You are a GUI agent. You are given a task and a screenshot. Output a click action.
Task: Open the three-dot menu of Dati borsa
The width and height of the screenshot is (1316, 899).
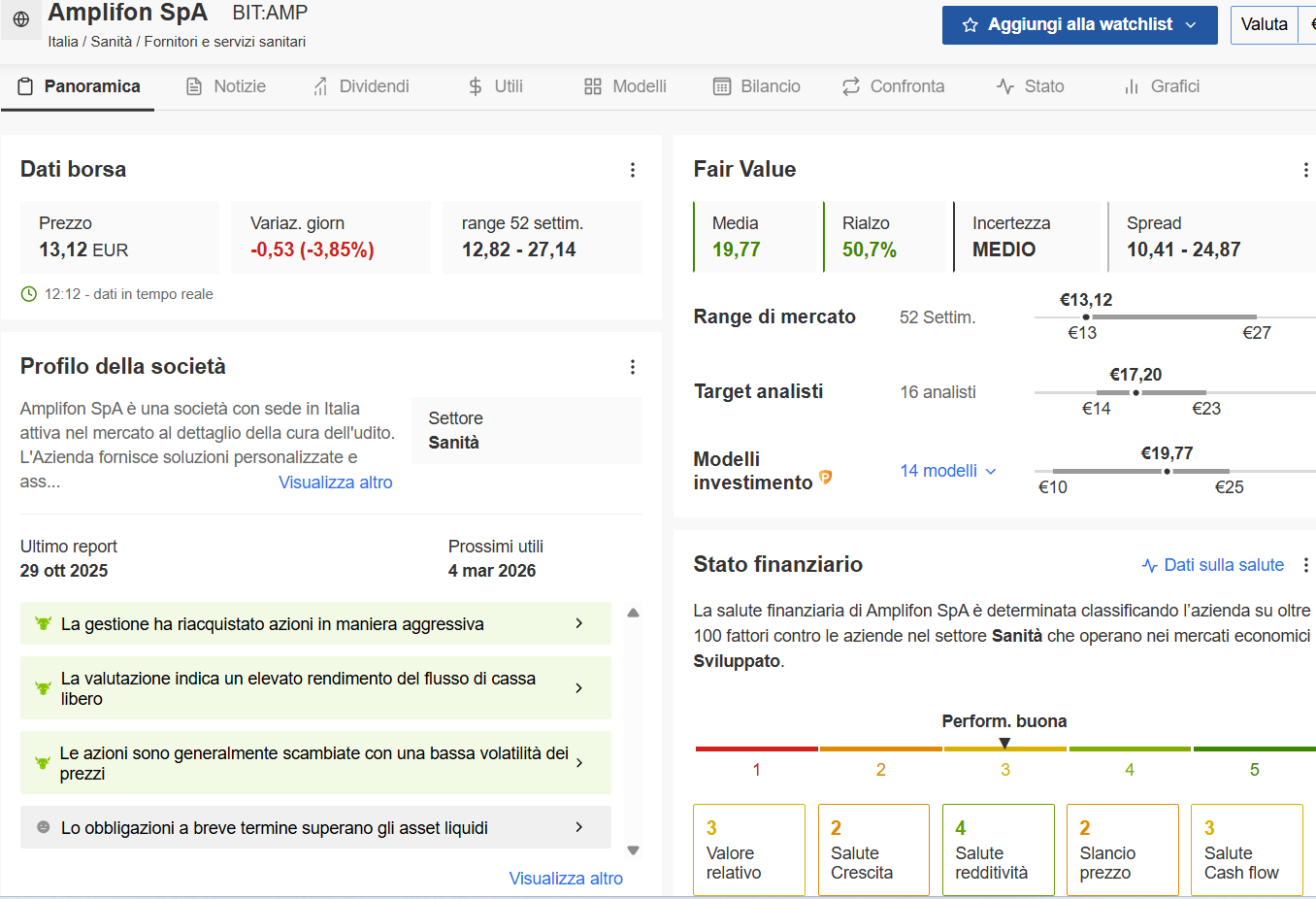[633, 169]
